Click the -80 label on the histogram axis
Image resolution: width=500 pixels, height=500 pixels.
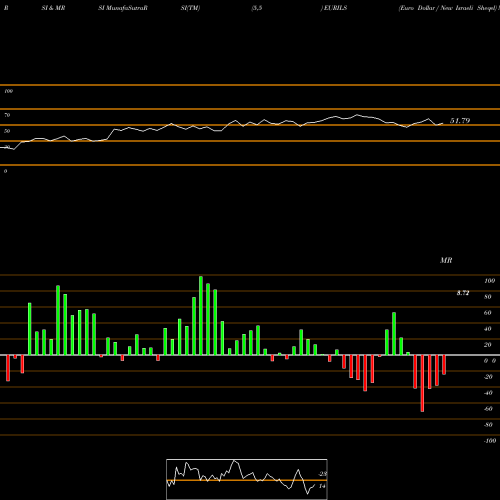[x=488, y=425]
